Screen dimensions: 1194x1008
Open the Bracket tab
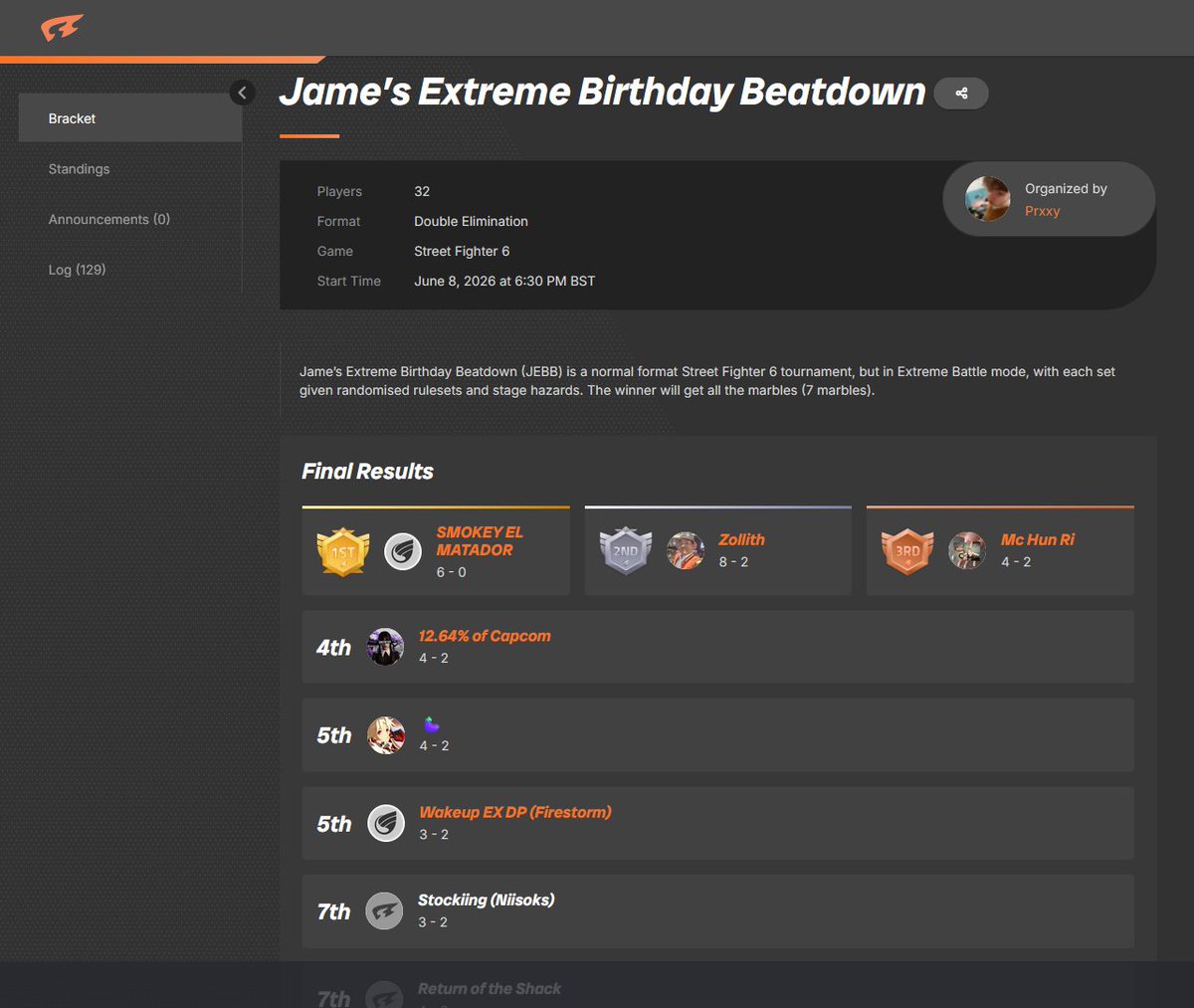(x=130, y=118)
